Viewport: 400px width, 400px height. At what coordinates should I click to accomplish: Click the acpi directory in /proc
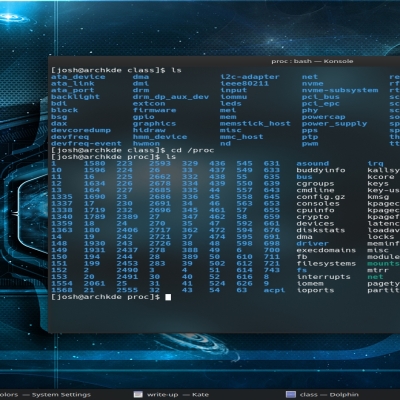point(274,290)
